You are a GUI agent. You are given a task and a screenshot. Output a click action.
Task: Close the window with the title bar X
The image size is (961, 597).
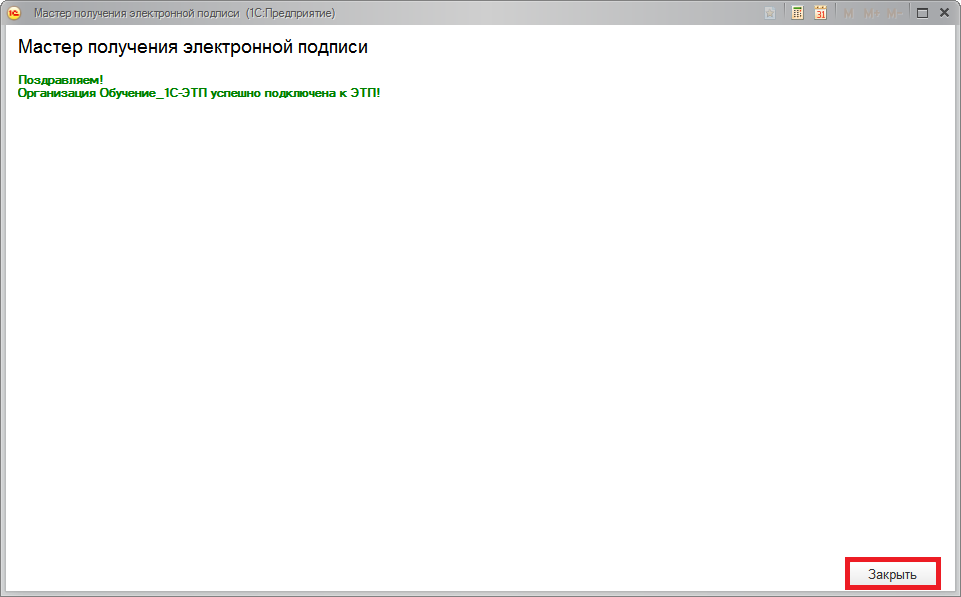point(943,13)
